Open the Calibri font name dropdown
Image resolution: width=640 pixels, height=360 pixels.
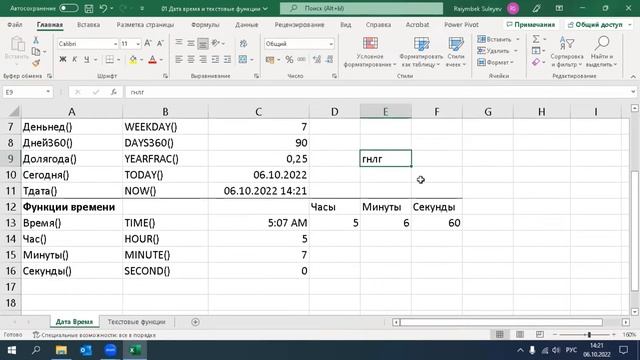click(x=115, y=44)
